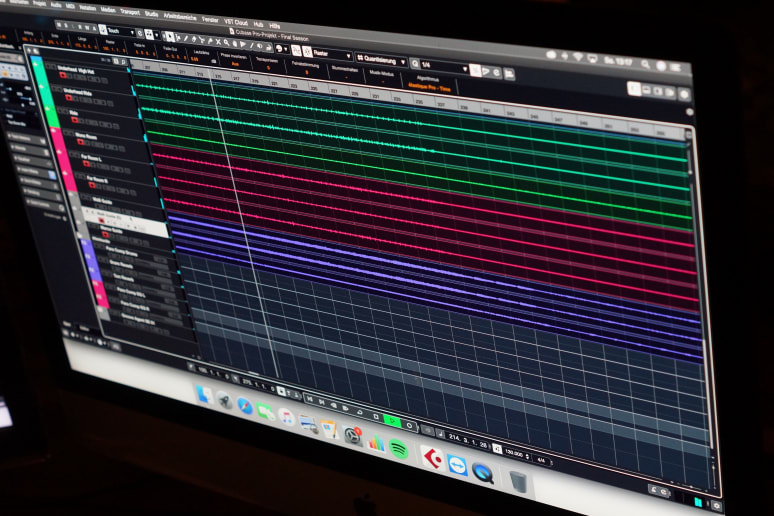Open Cubase icon in the Dock
This screenshot has width=774, height=516.
pos(433,459)
